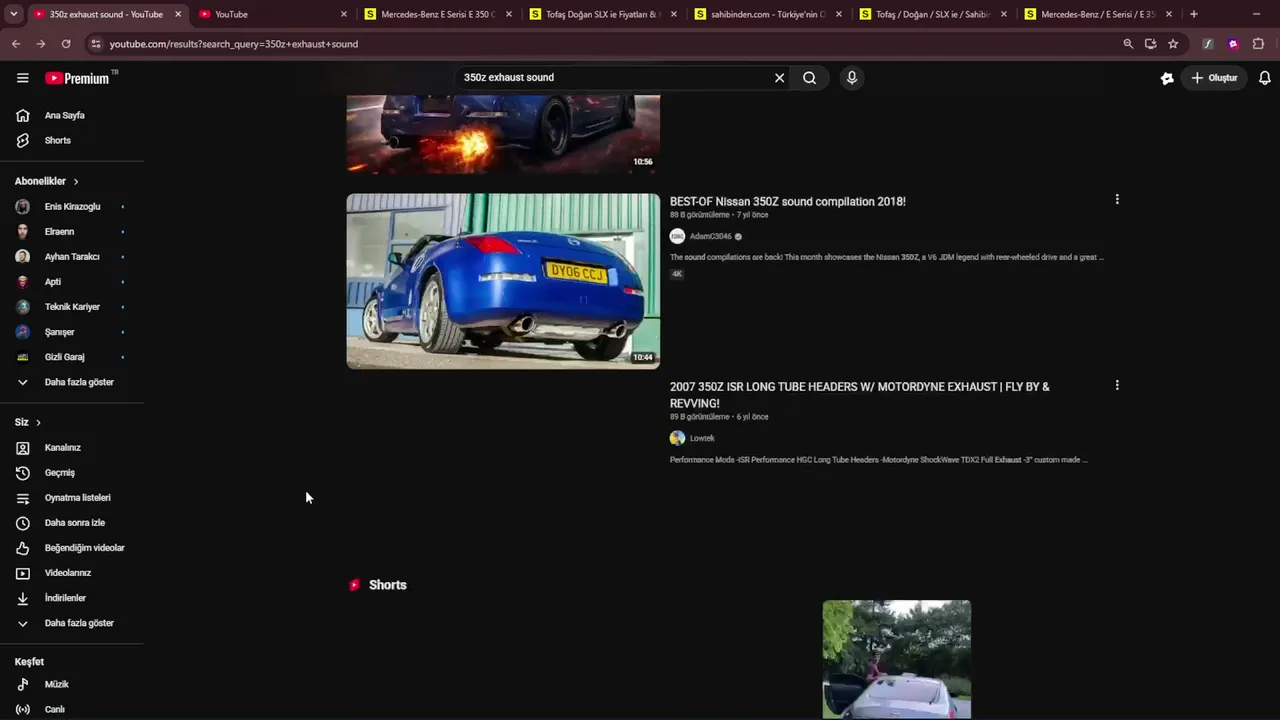The height and width of the screenshot is (720, 1280).
Task: Open Enis Kirazoglu subscription channel
Action: coord(72,207)
